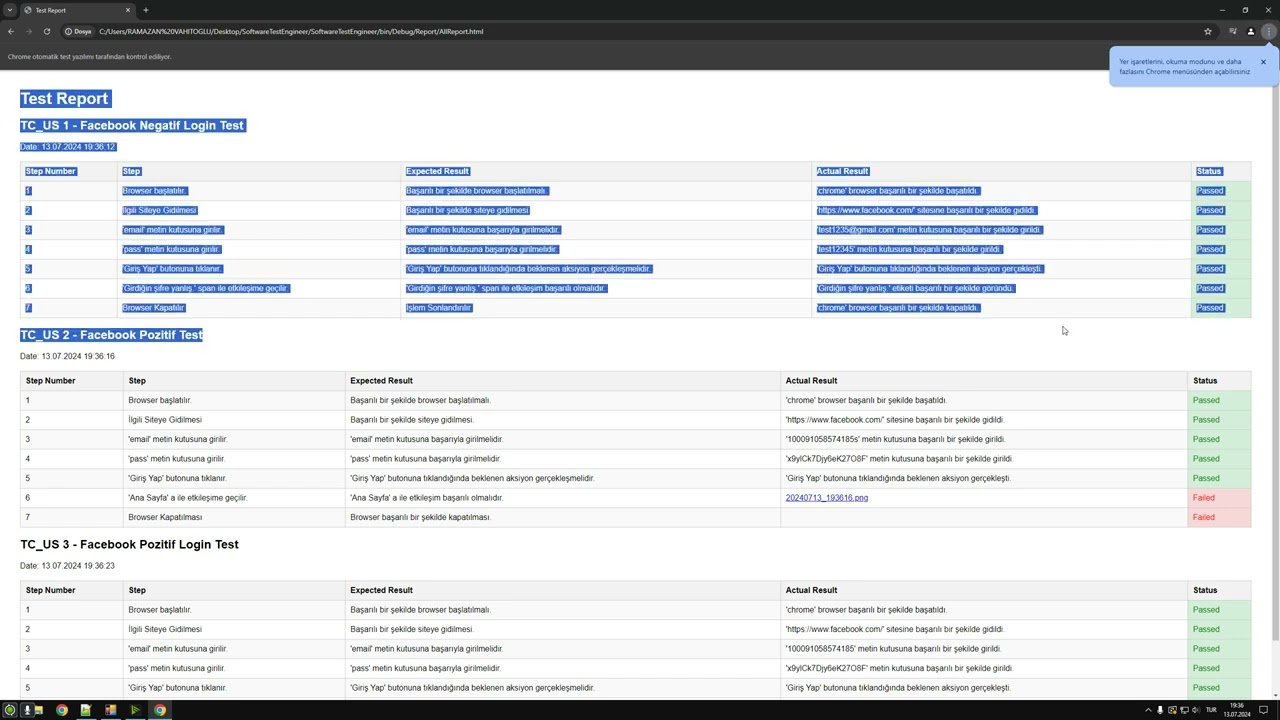Viewport: 1280px width, 720px height.
Task: Open the green play-arrow taskbar app
Action: tap(135, 710)
